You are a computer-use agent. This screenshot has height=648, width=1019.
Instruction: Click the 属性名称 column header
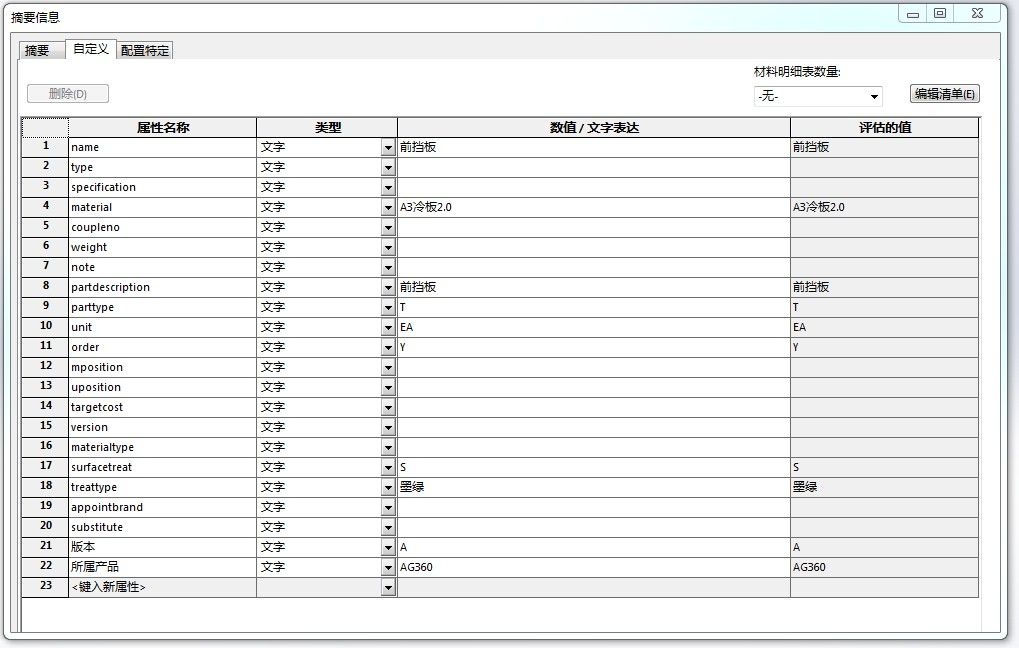click(x=162, y=127)
